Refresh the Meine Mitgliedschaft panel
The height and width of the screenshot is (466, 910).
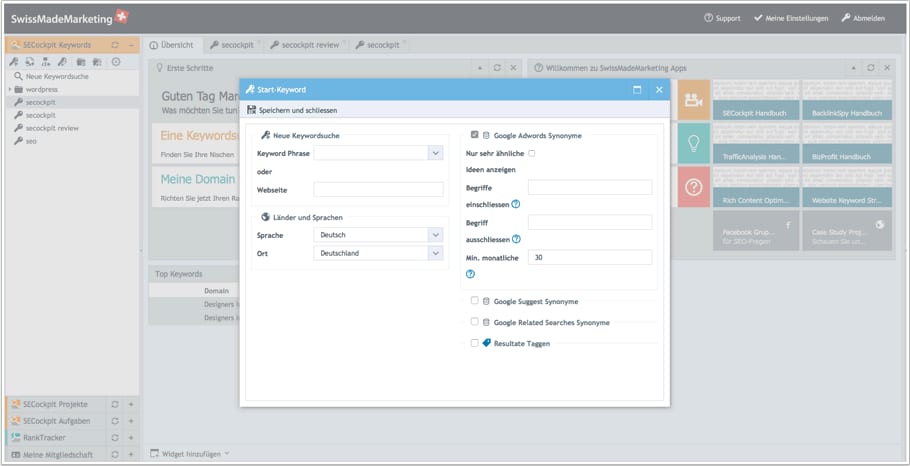(x=115, y=455)
